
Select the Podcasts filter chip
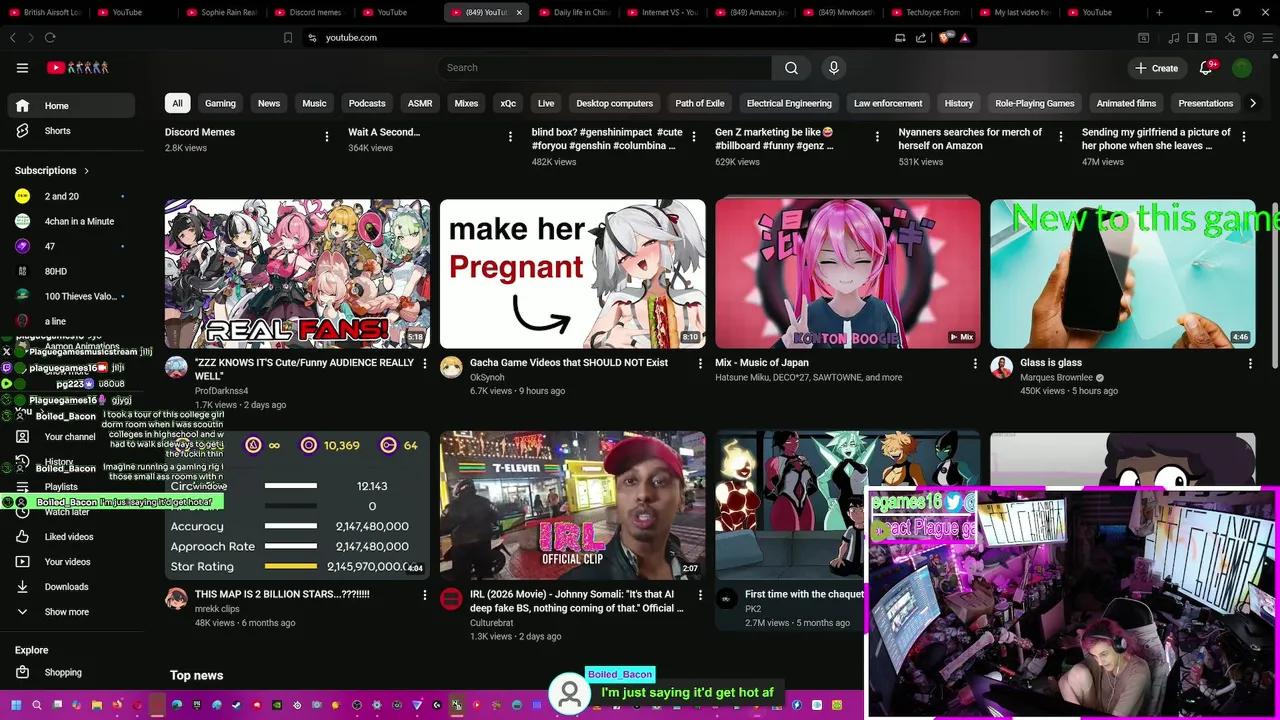pyautogui.click(x=367, y=103)
